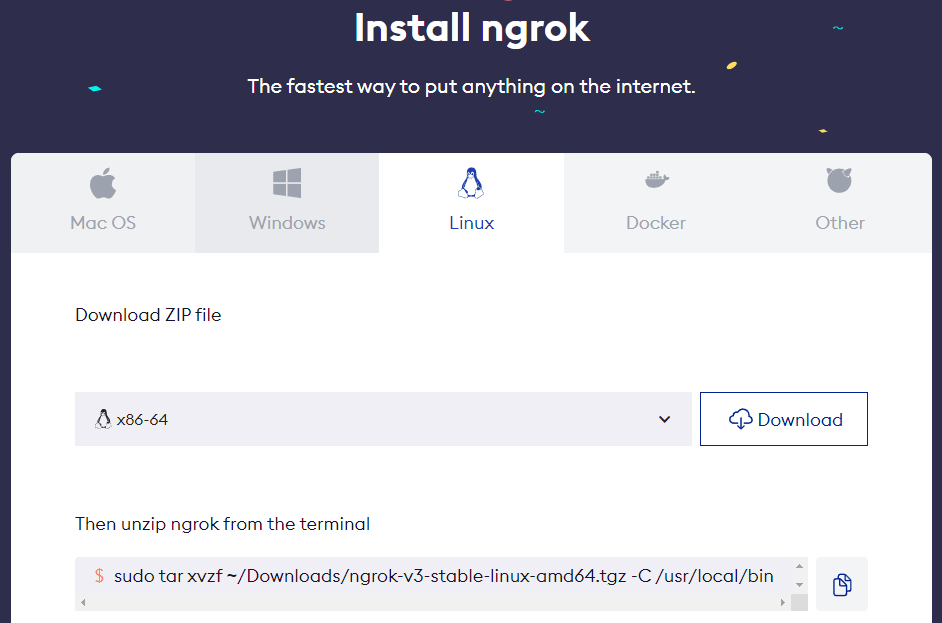942x623 pixels.
Task: Click the small penguin icon beside x86-64
Action: (102, 420)
